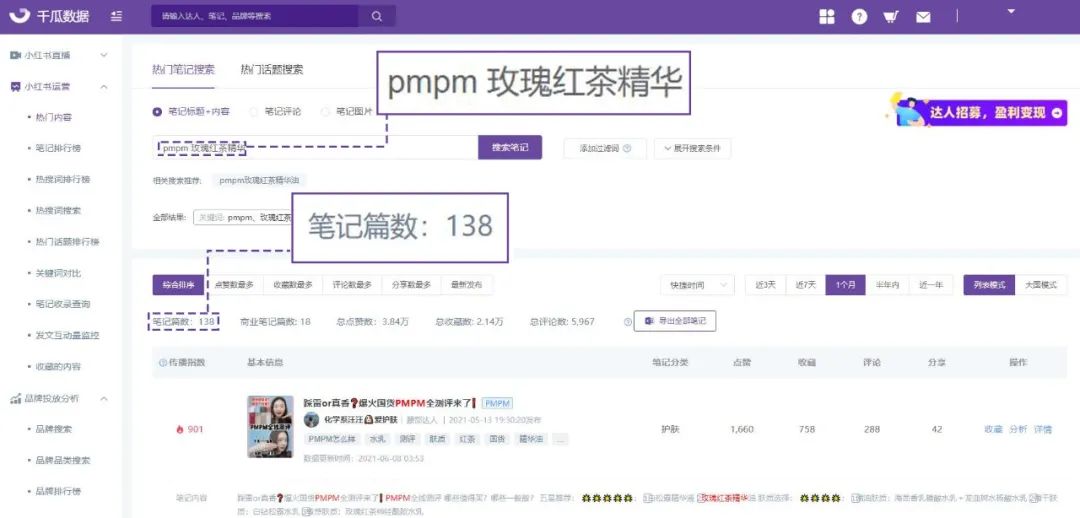Collapse the sidebar with the menu fold icon

(116, 17)
